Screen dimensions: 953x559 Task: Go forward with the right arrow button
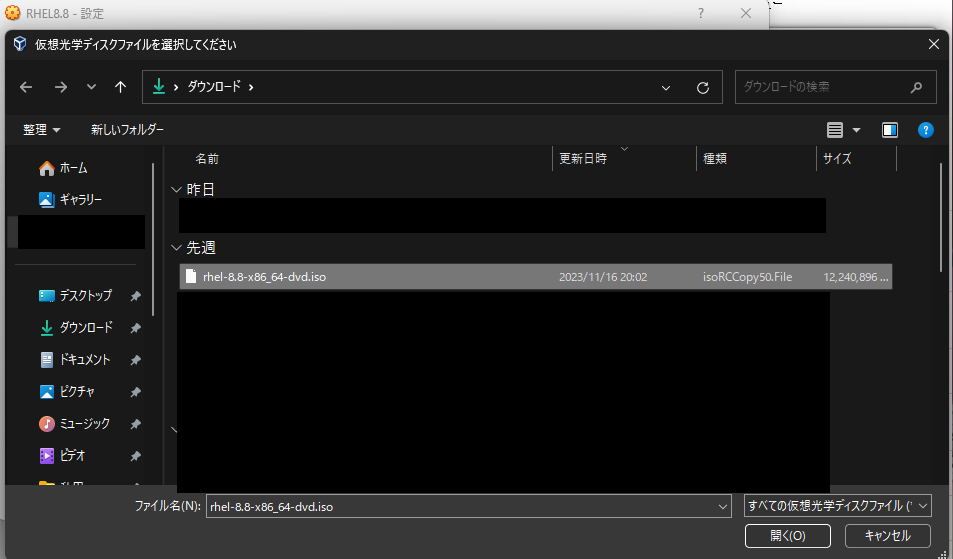pos(61,87)
